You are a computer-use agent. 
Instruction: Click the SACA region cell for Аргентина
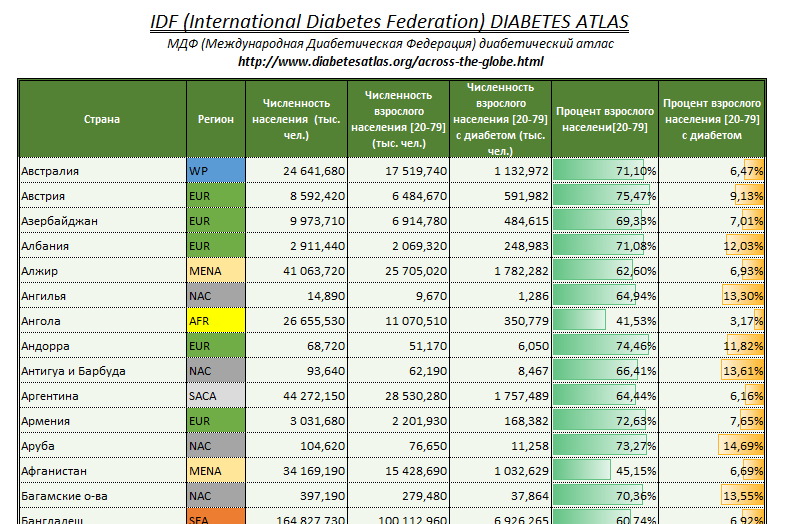[x=216, y=397]
